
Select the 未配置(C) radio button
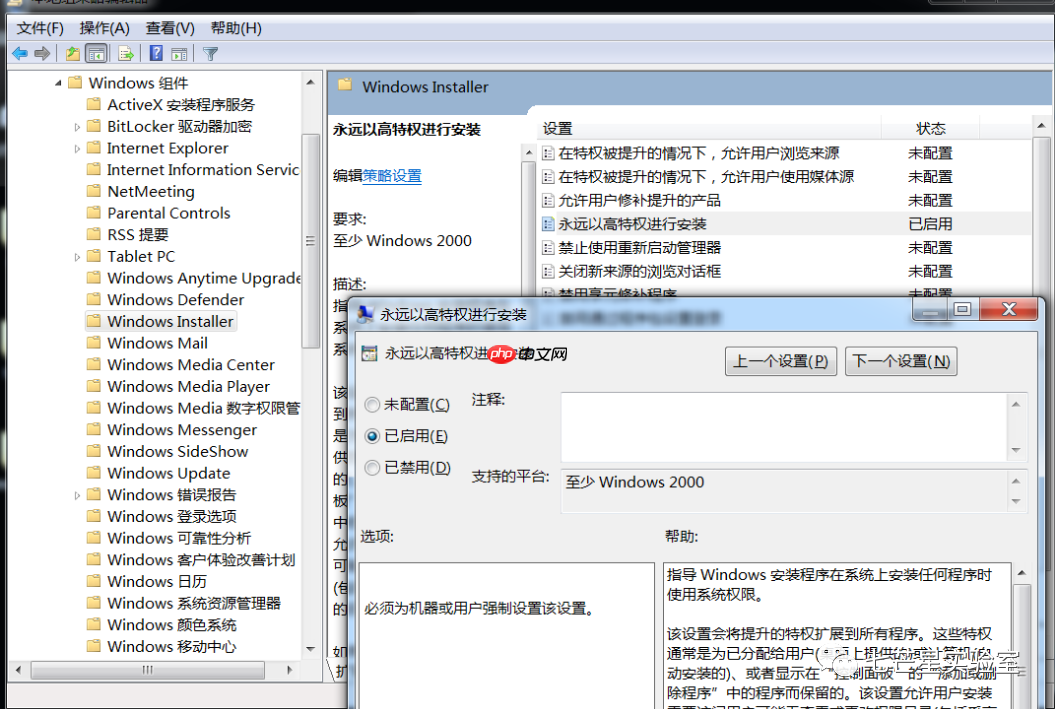click(371, 404)
